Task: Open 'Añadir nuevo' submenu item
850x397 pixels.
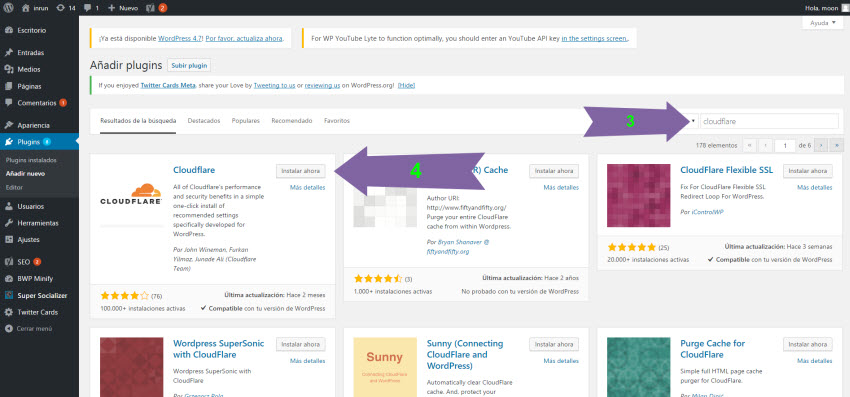Action: click(x=25, y=174)
